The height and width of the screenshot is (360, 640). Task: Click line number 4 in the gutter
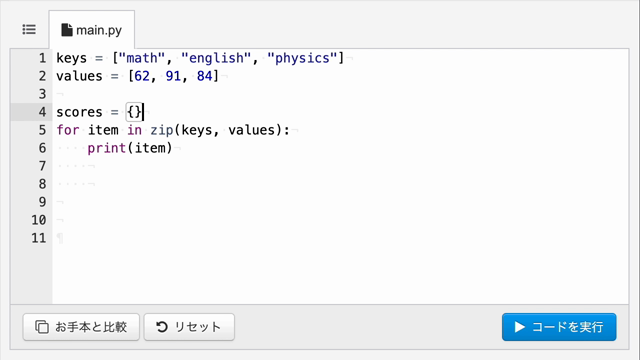tap(42, 112)
